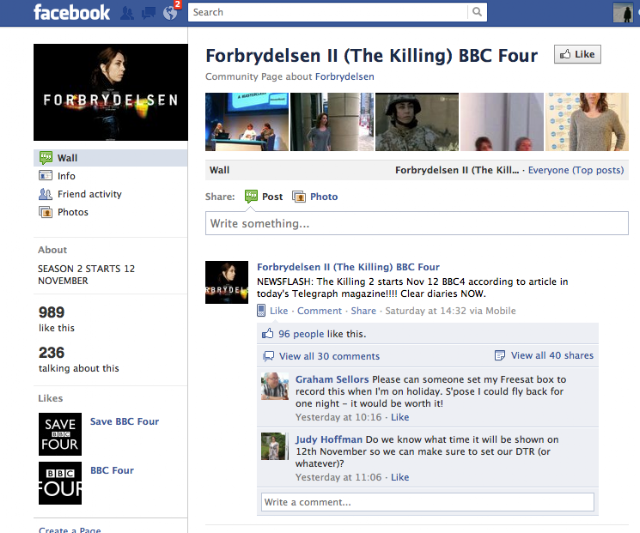The image size is (640, 533).
Task: Click comment bubble icon by View all comments
Action: click(269, 356)
